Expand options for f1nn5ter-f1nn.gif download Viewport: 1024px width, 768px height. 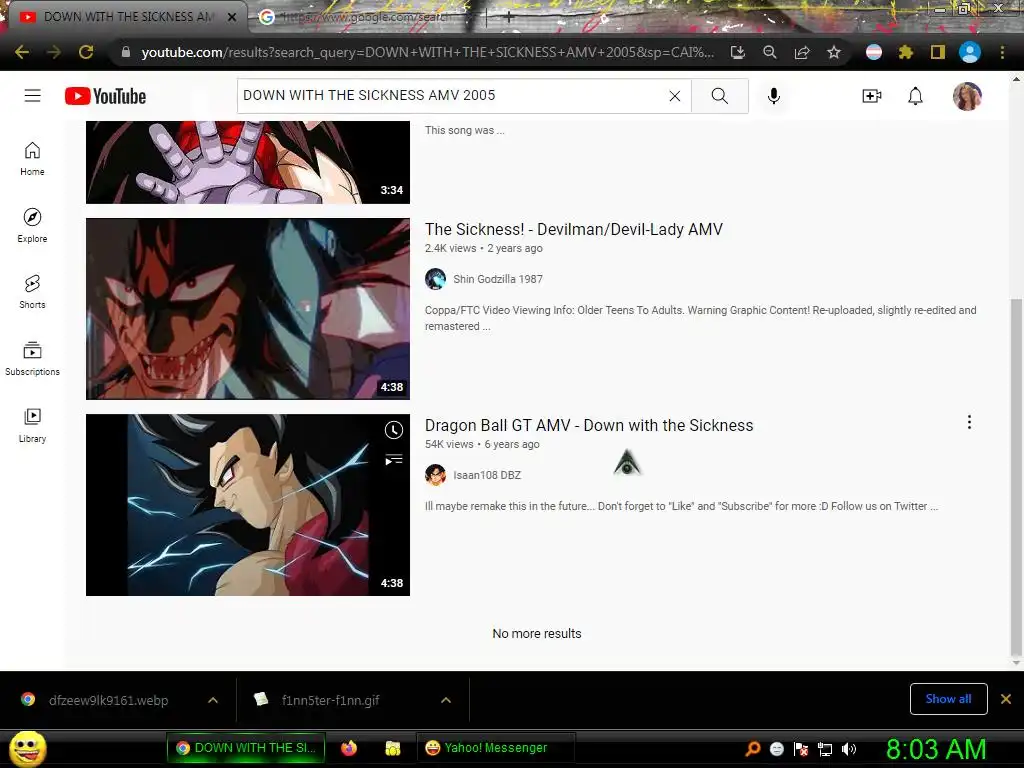pyautogui.click(x=446, y=700)
